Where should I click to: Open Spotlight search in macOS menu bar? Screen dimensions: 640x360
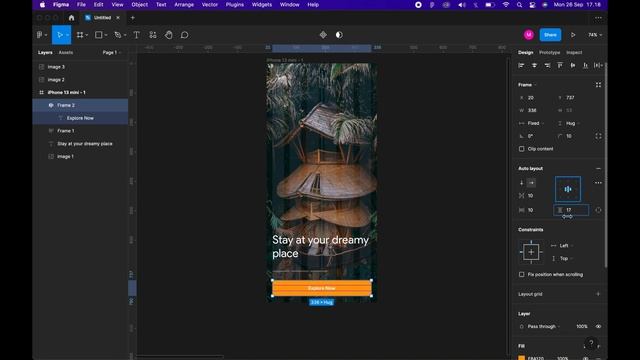point(519,5)
